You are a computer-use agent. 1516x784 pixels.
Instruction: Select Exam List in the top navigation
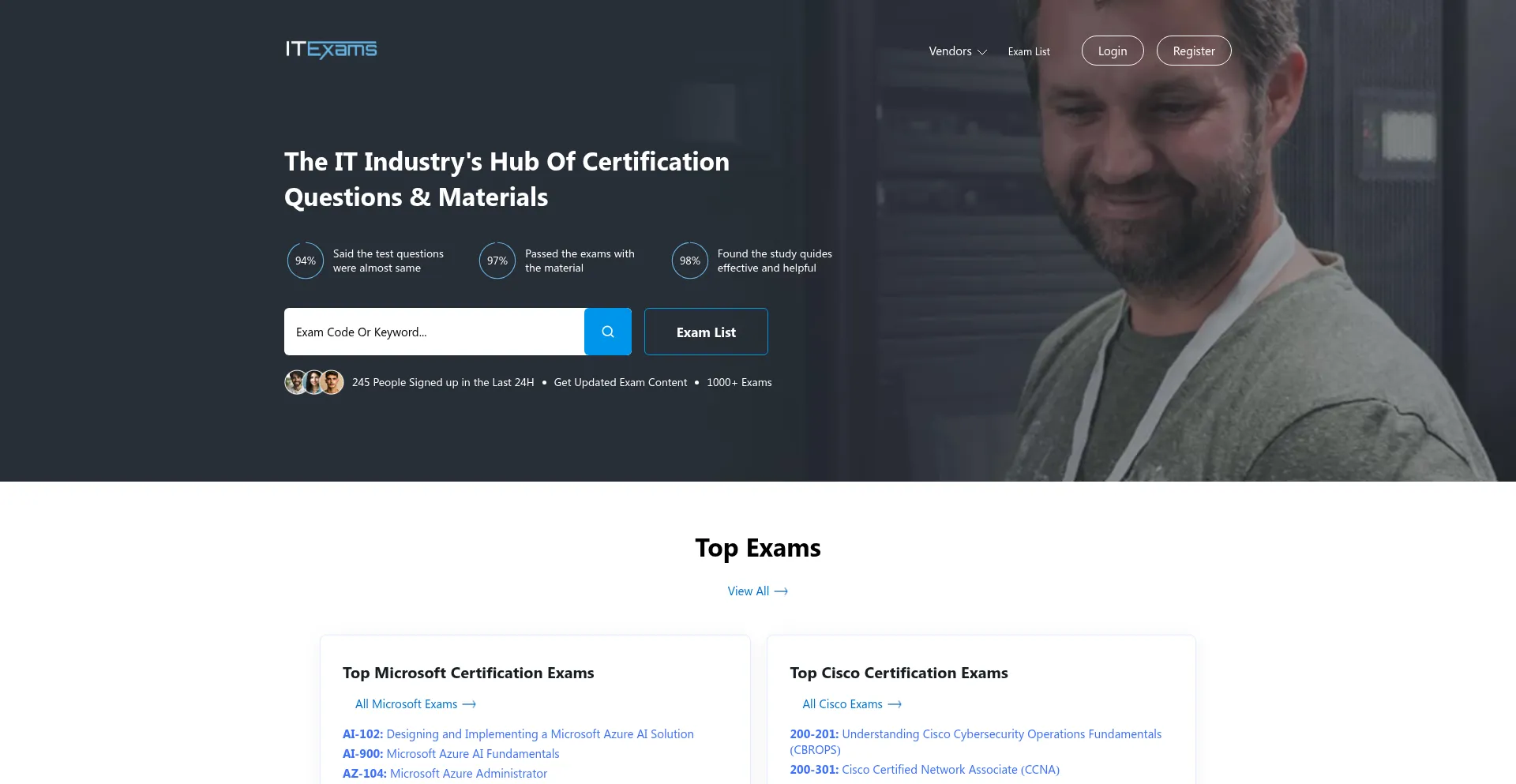(1028, 51)
